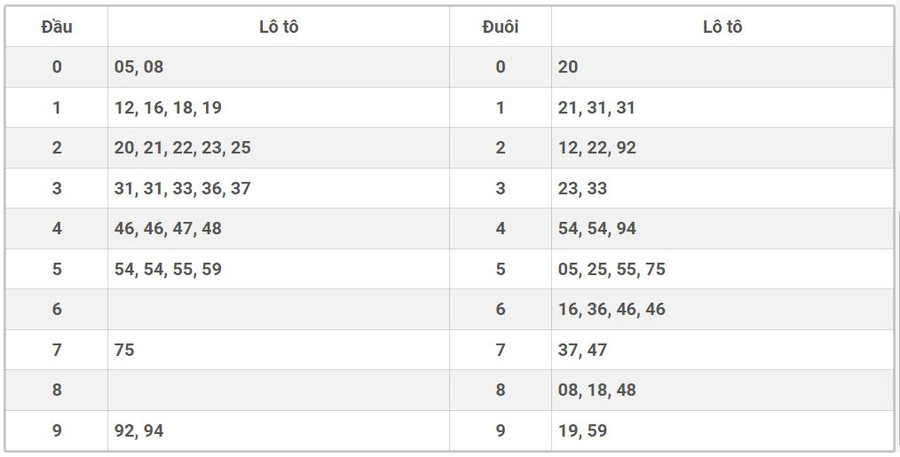The image size is (900, 457).
Task: Select the 31, 31, 33, 36, 37 cell
Action: pos(183,188)
